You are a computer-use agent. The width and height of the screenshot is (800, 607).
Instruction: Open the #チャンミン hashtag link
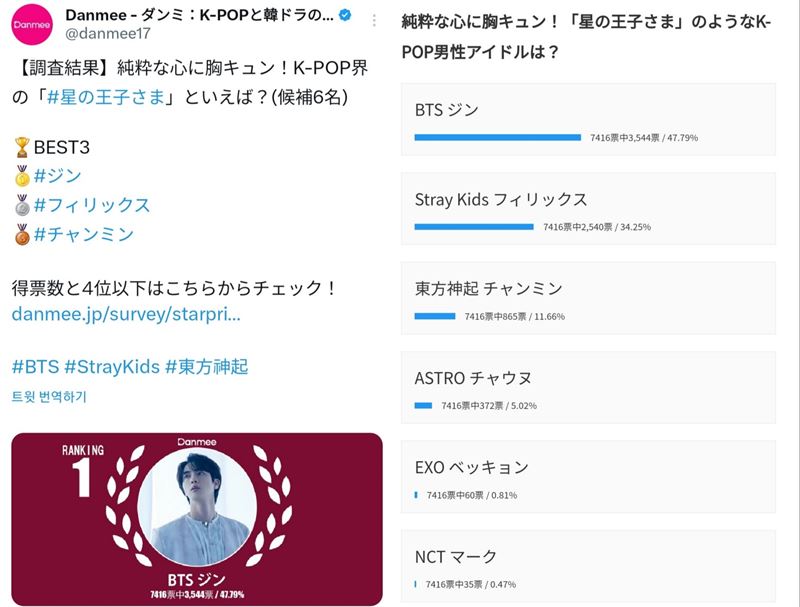point(84,234)
